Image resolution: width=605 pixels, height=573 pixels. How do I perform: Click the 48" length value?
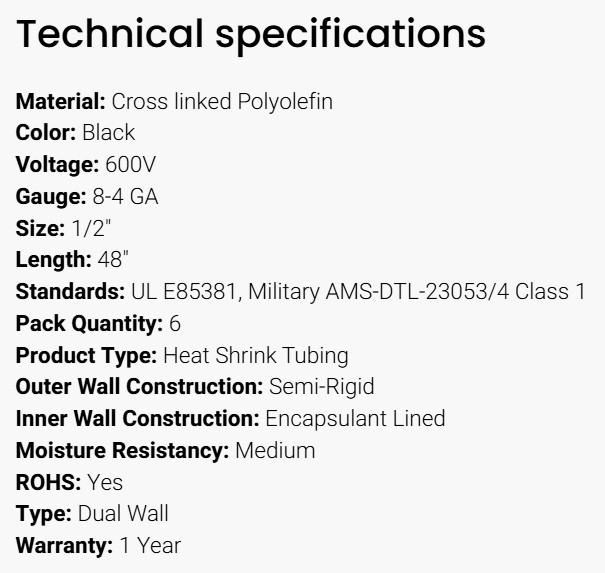point(113,260)
